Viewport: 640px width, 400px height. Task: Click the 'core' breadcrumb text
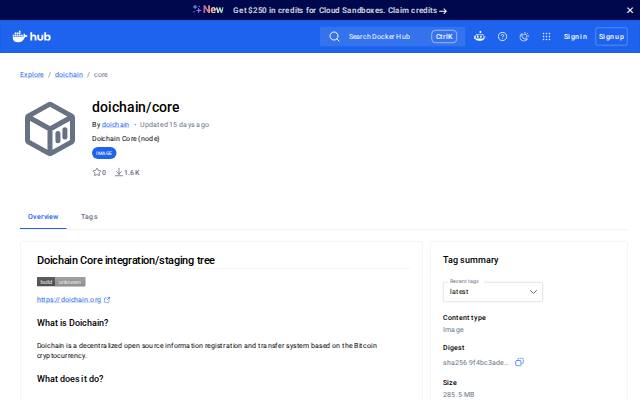pyautogui.click(x=101, y=75)
